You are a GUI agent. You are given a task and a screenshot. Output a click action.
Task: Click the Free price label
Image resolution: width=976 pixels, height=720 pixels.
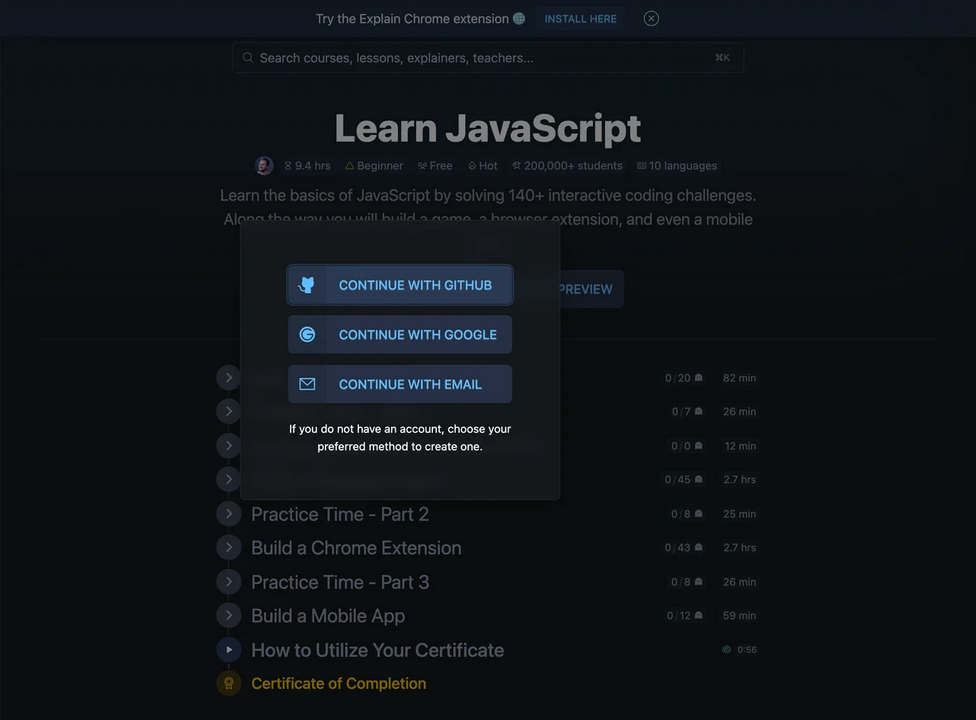pos(435,166)
